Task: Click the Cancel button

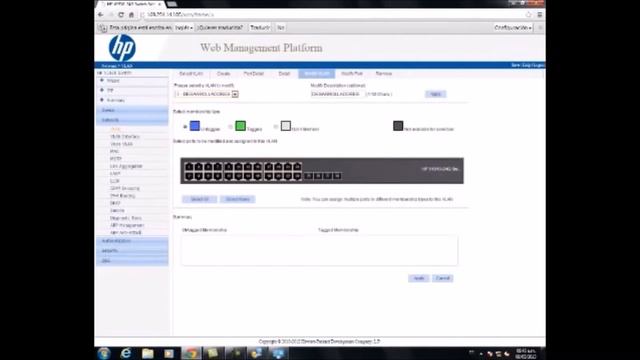Action: 443,278
